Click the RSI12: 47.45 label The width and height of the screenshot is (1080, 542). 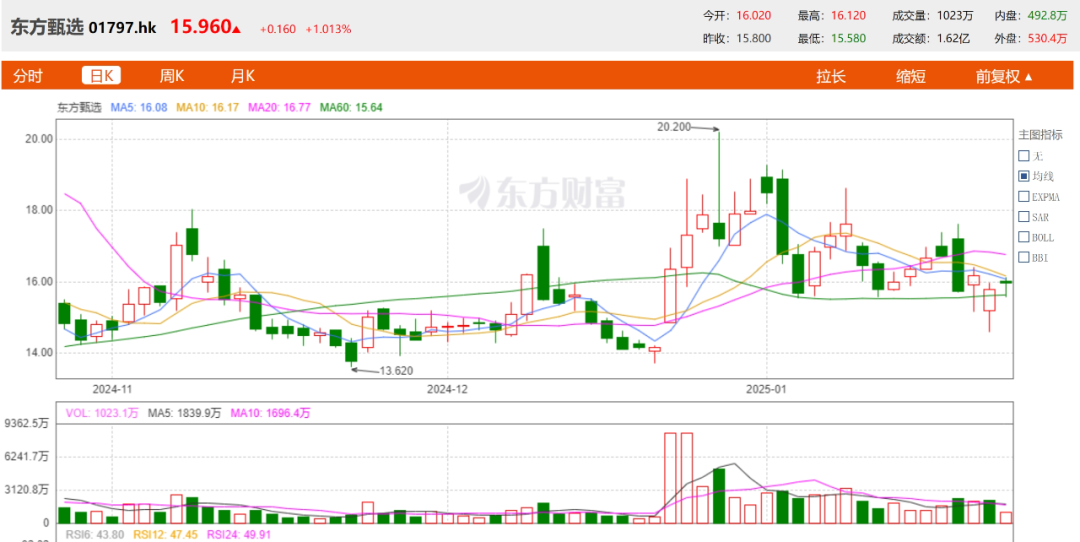(165, 533)
